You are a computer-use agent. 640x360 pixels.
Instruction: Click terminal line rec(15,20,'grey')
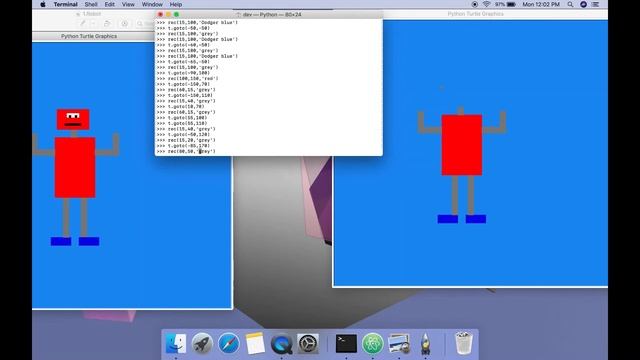coord(191,140)
